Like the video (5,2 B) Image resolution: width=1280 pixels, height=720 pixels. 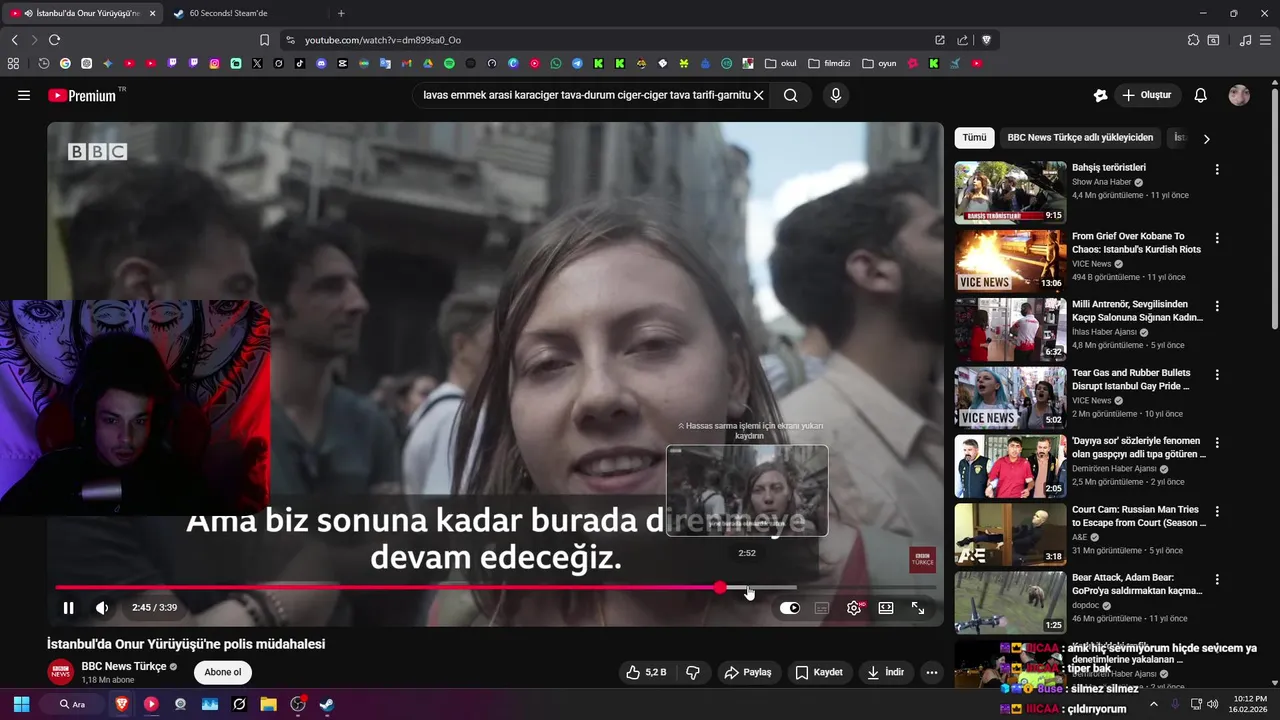646,672
